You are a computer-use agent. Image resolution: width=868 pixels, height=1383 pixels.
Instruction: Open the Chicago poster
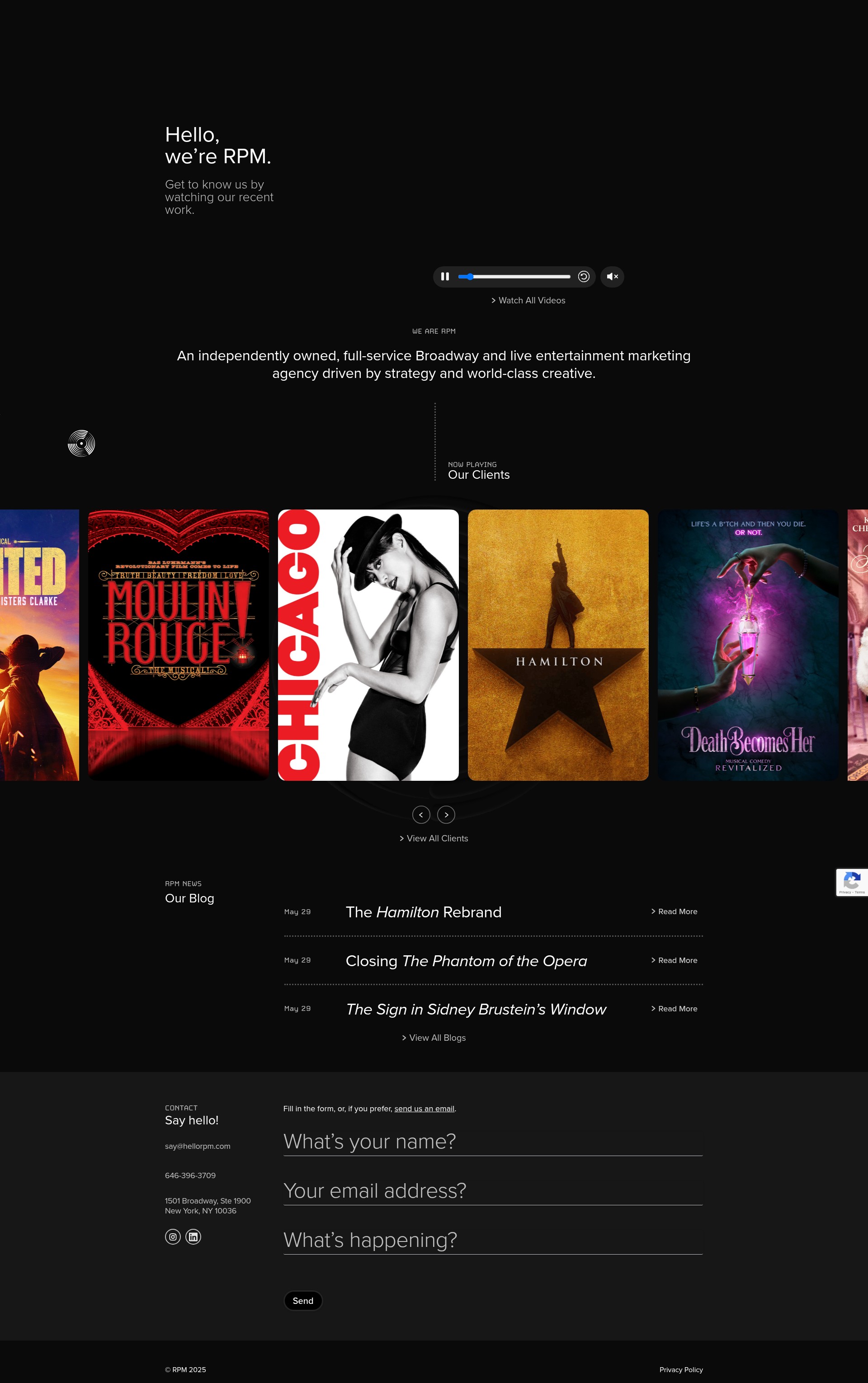tap(368, 645)
